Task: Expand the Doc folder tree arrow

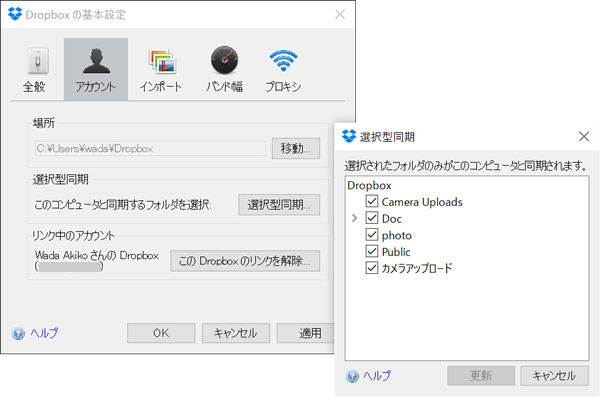Action: click(354, 218)
